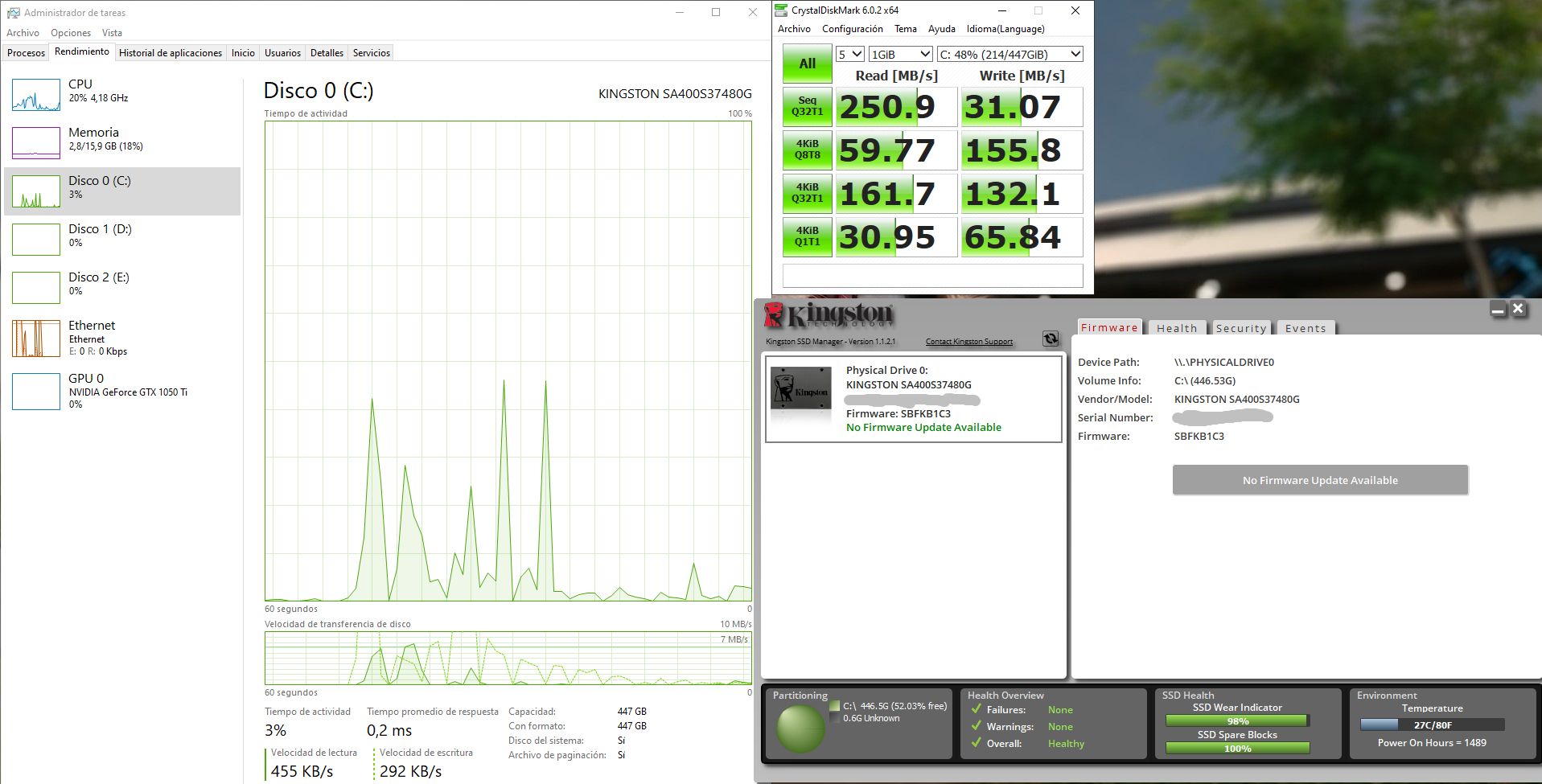1542x784 pixels.
Task: Select the CPU performance graph thumbnail
Action: pos(36,95)
